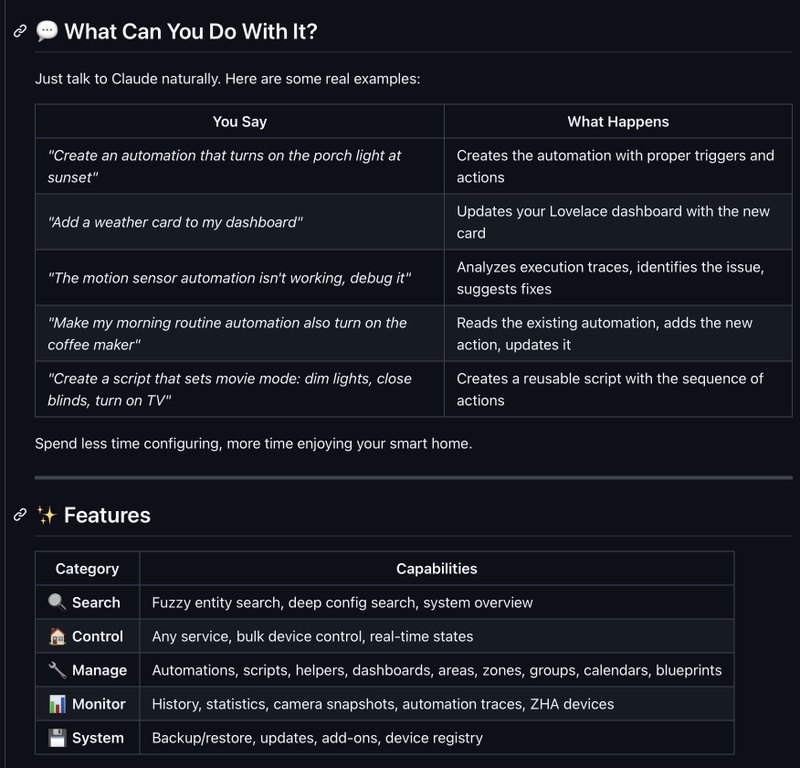This screenshot has height=768, width=800.
Task: Click the speech bubble emoji in the heading
Action: (47, 31)
